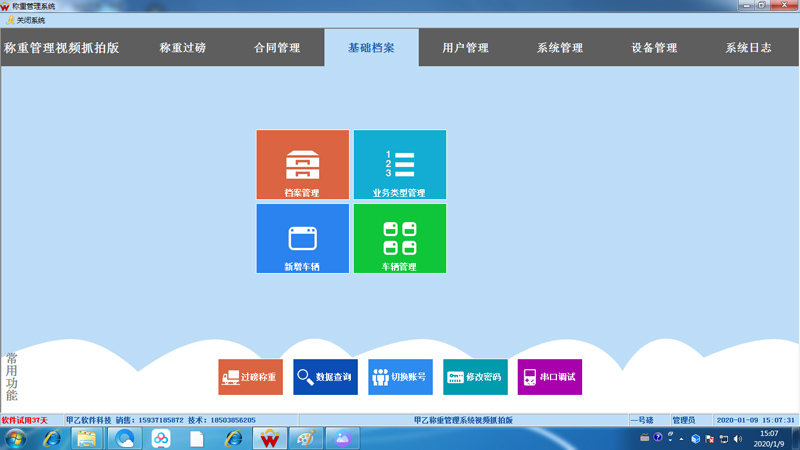Image resolution: width=800 pixels, height=450 pixels.
Task: Click the 新增车辆 add vehicle tile
Action: click(x=302, y=239)
